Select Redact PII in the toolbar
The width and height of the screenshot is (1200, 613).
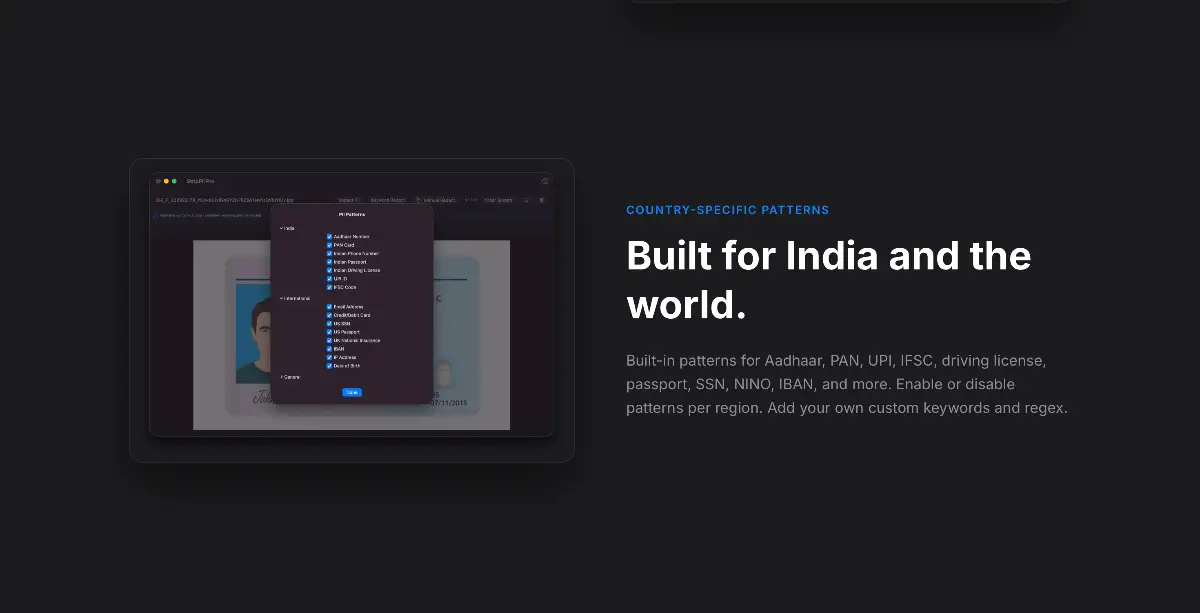348,200
